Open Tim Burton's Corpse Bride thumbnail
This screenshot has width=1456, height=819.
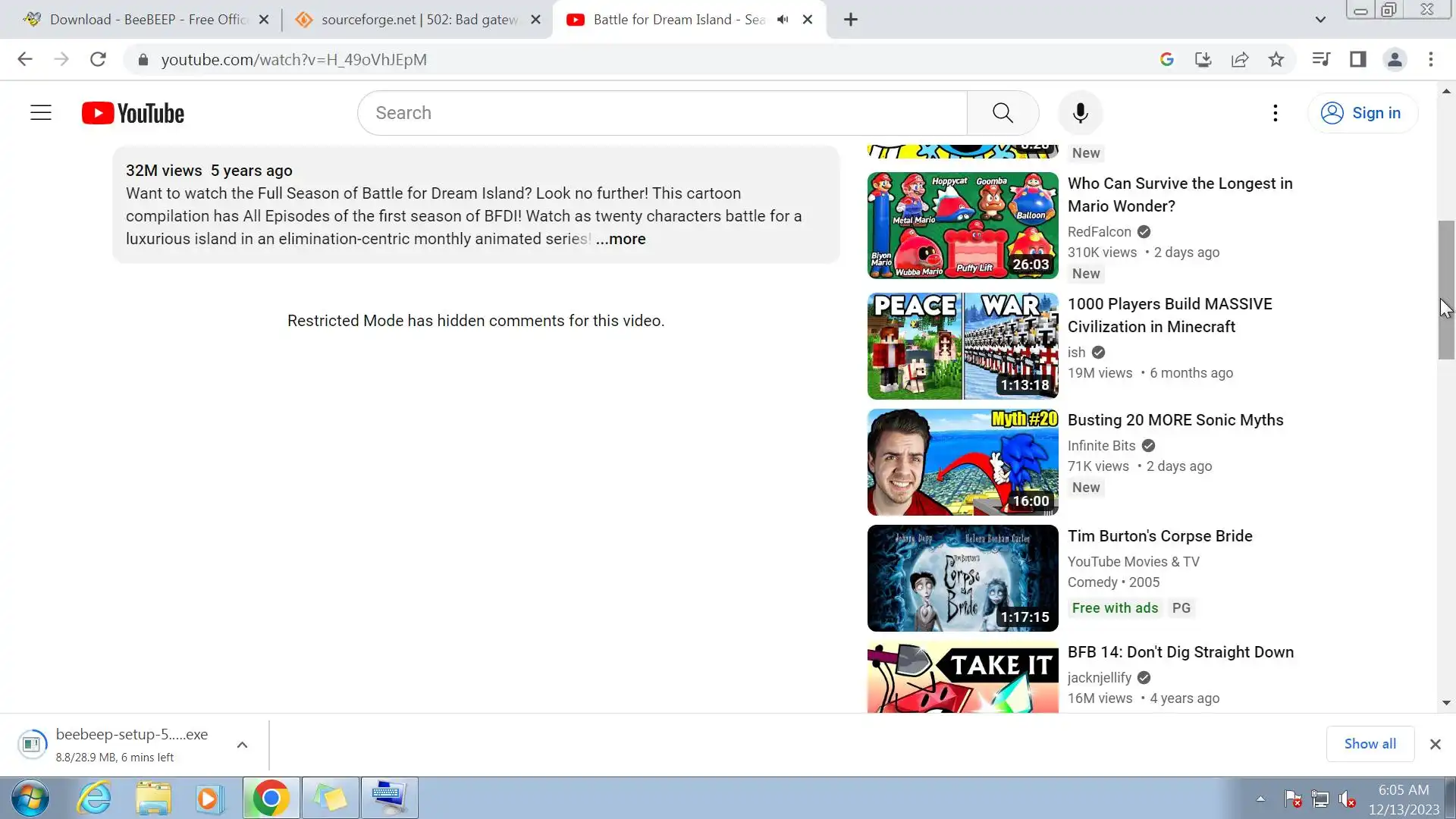click(962, 578)
